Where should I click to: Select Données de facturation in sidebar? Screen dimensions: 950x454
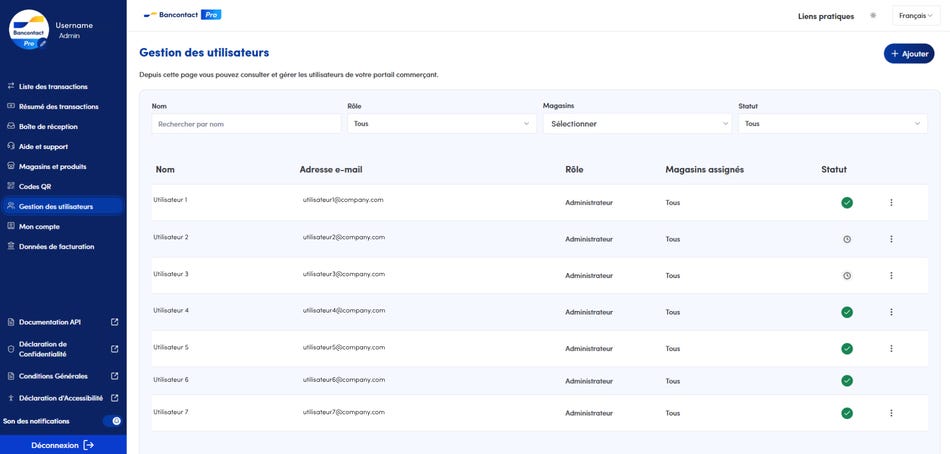pyautogui.click(x=56, y=247)
